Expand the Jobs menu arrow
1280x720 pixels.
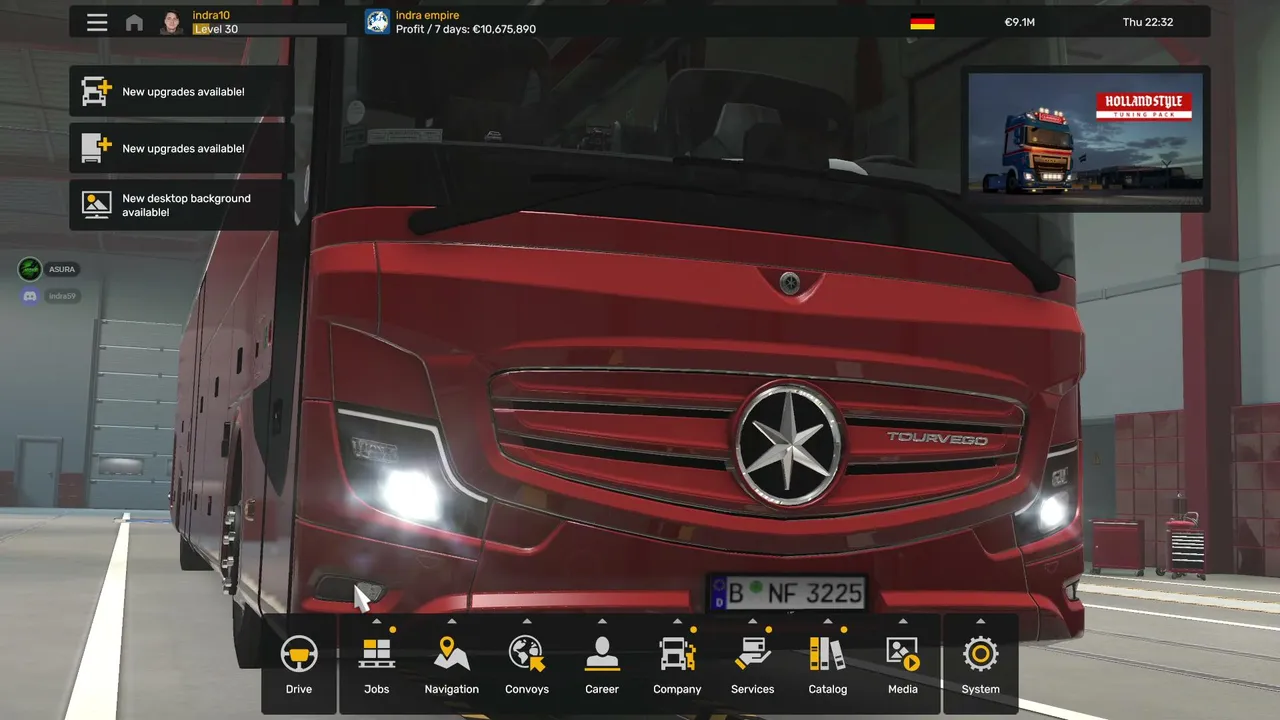tap(376, 621)
